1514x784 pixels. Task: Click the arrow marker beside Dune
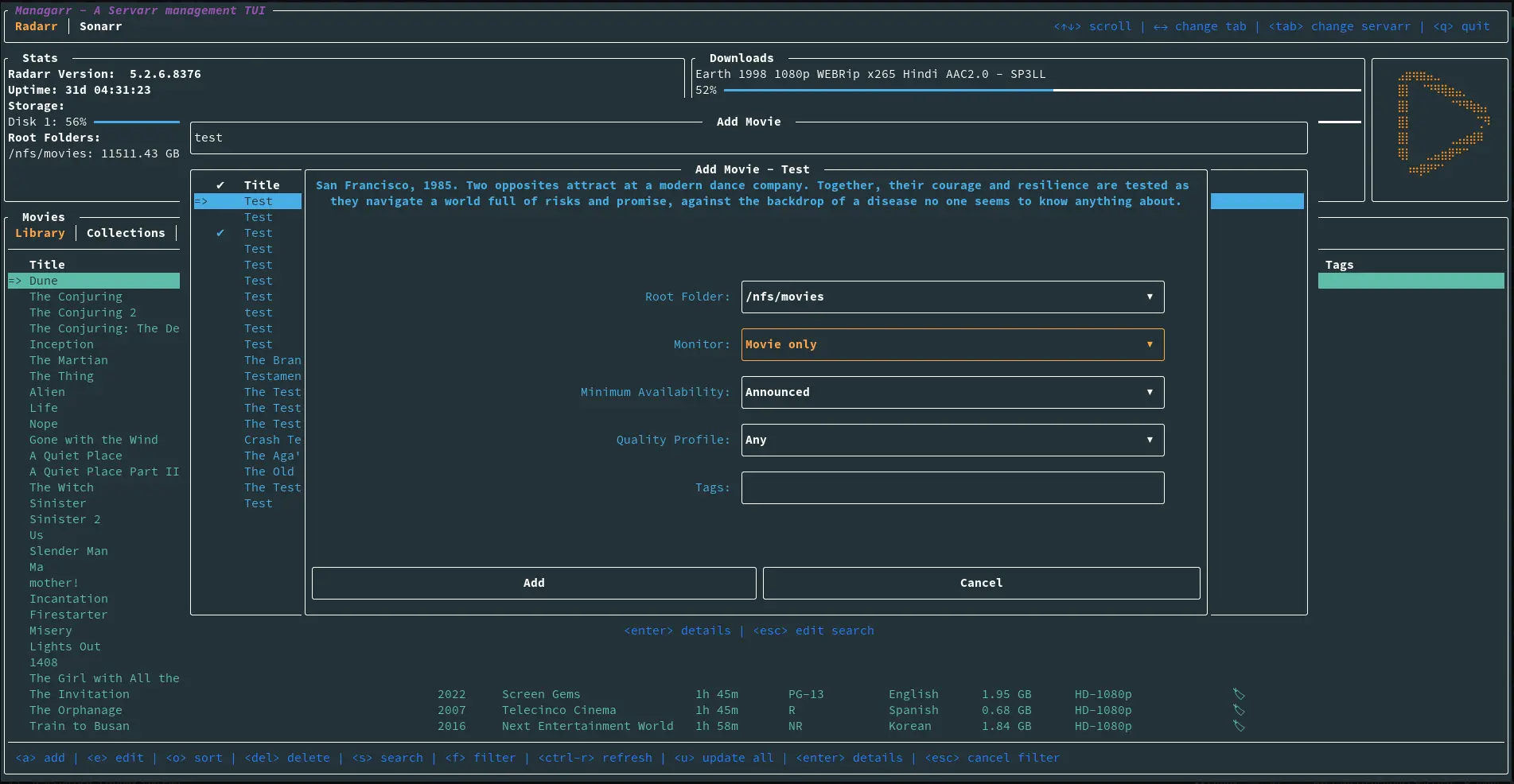coord(15,281)
